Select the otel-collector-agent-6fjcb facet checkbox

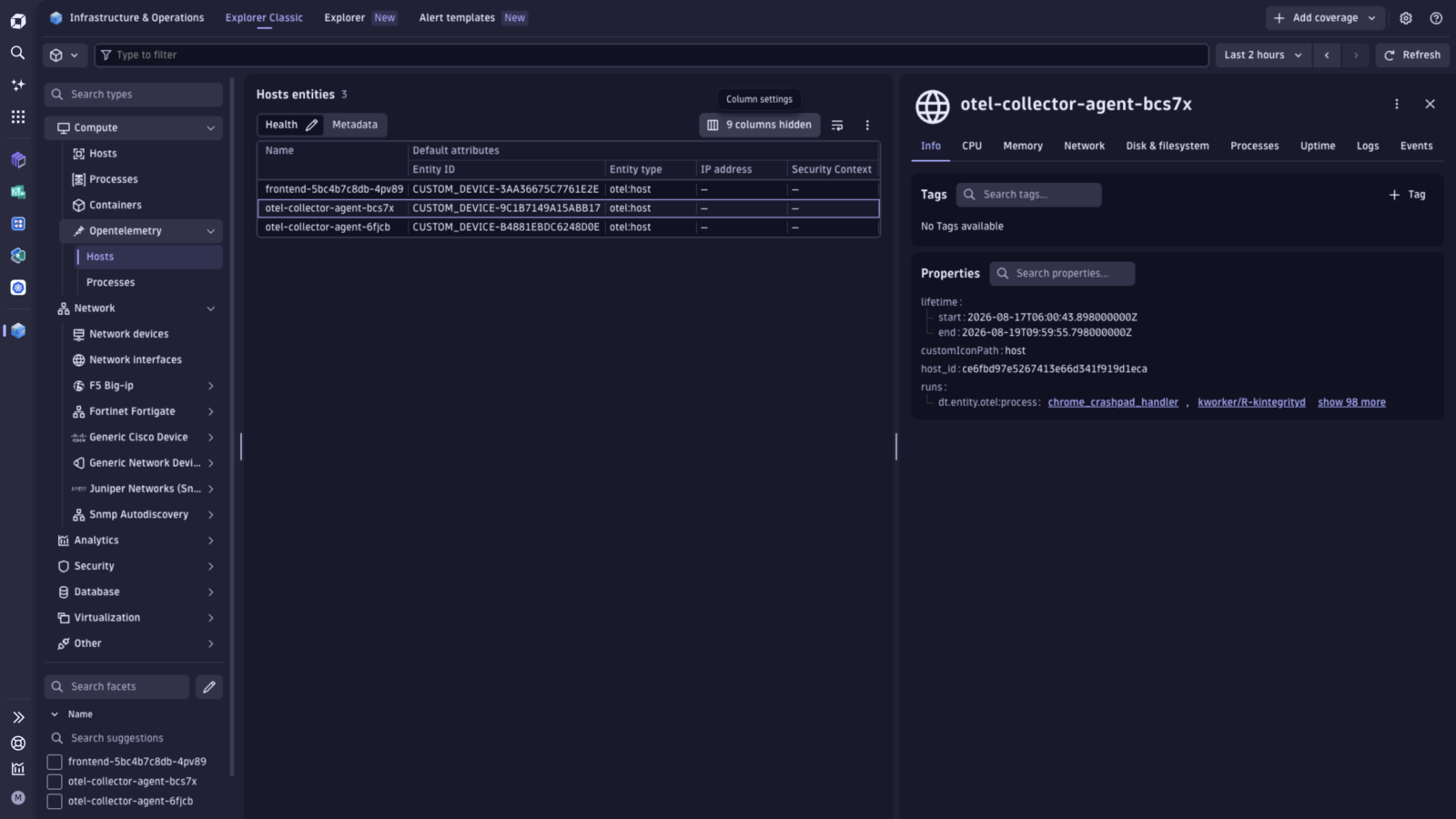tap(55, 802)
